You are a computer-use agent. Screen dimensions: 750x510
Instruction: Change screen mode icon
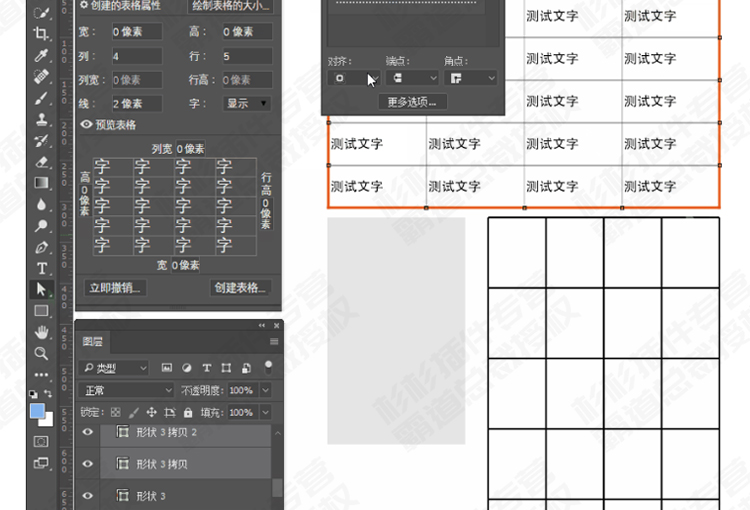[41, 463]
